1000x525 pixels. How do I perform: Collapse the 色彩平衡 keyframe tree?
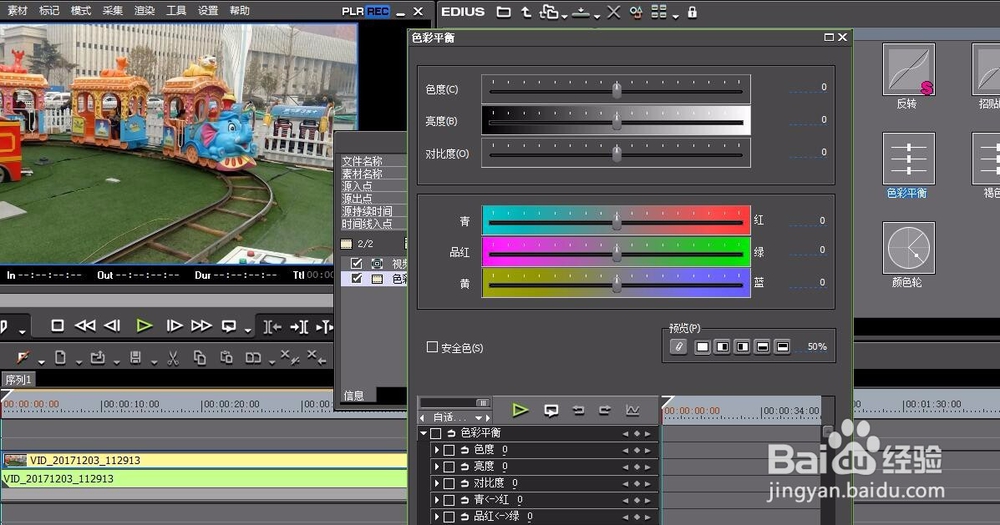(x=423, y=433)
